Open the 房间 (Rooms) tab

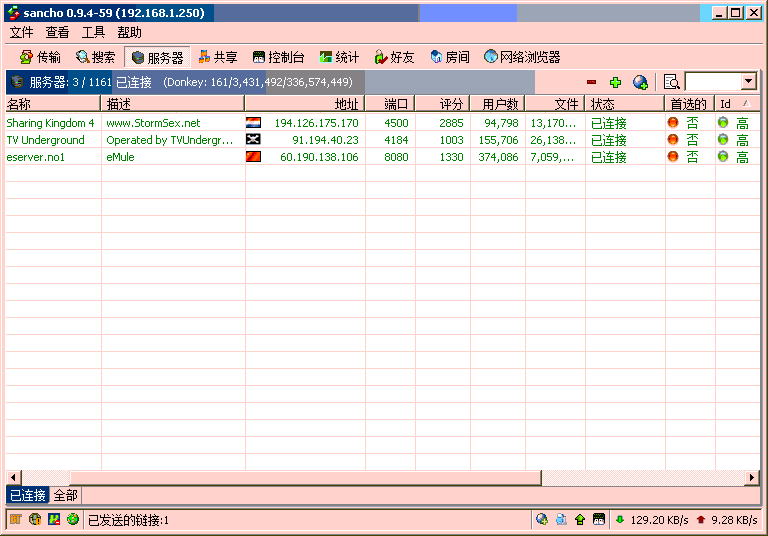(x=450, y=57)
